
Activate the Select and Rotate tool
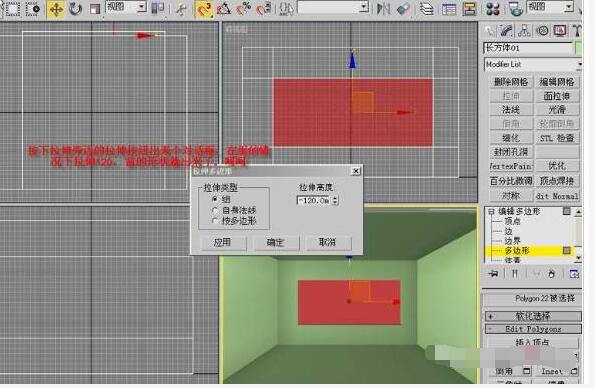click(x=76, y=8)
